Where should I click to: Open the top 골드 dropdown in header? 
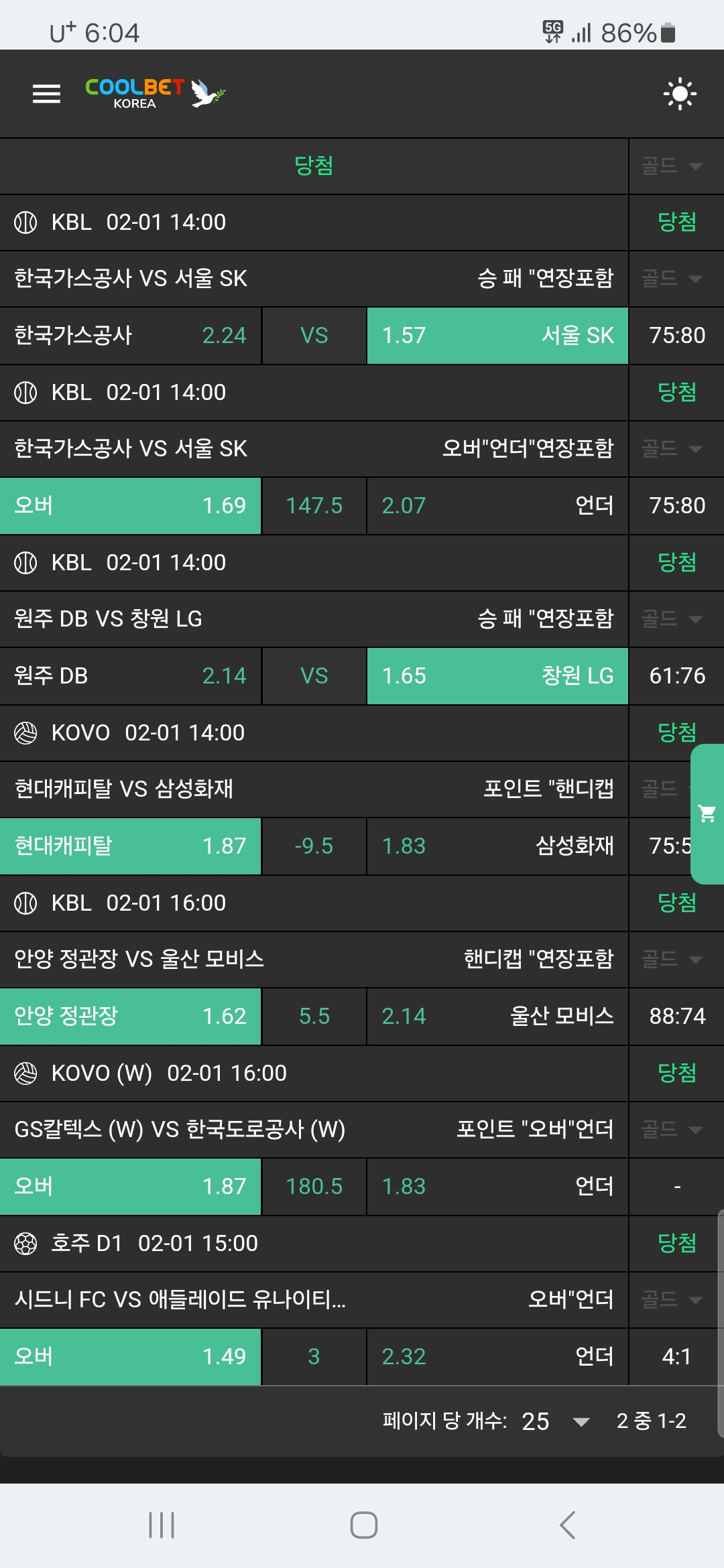(672, 166)
